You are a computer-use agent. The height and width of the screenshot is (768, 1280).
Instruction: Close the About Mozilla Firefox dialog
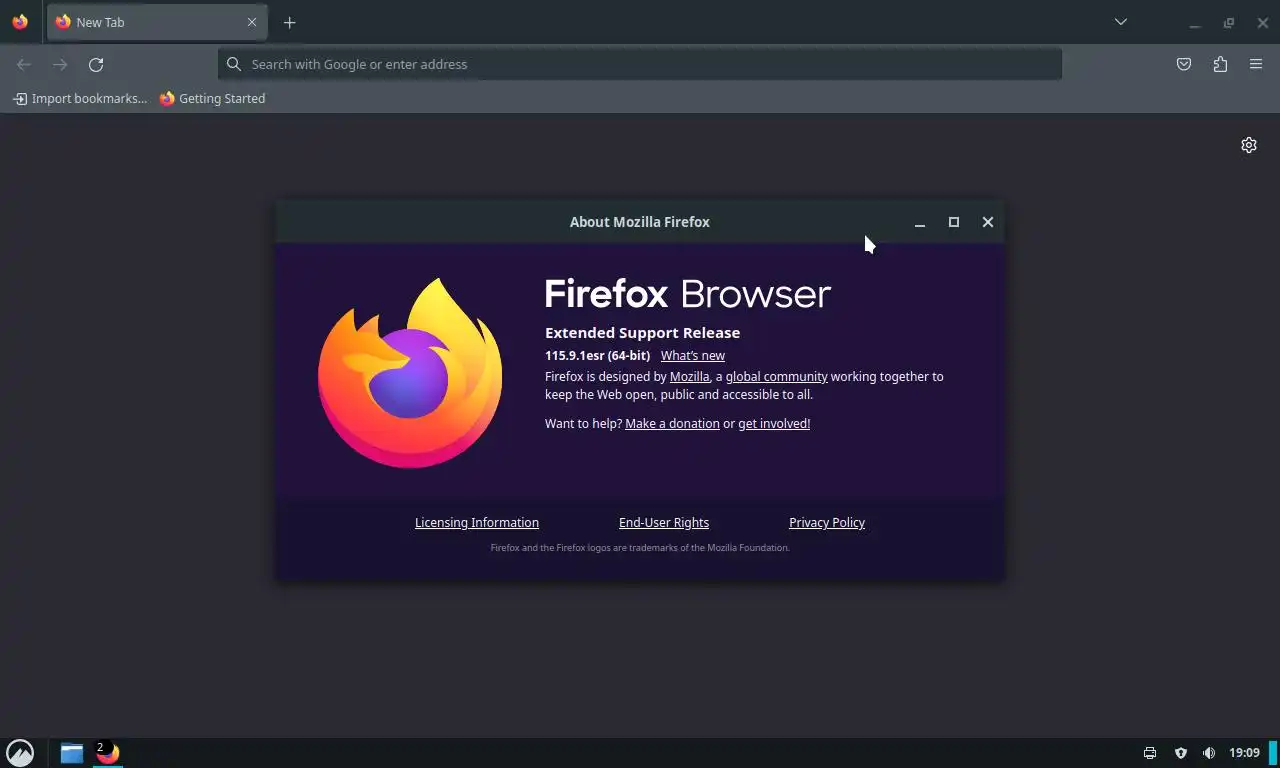tap(988, 222)
